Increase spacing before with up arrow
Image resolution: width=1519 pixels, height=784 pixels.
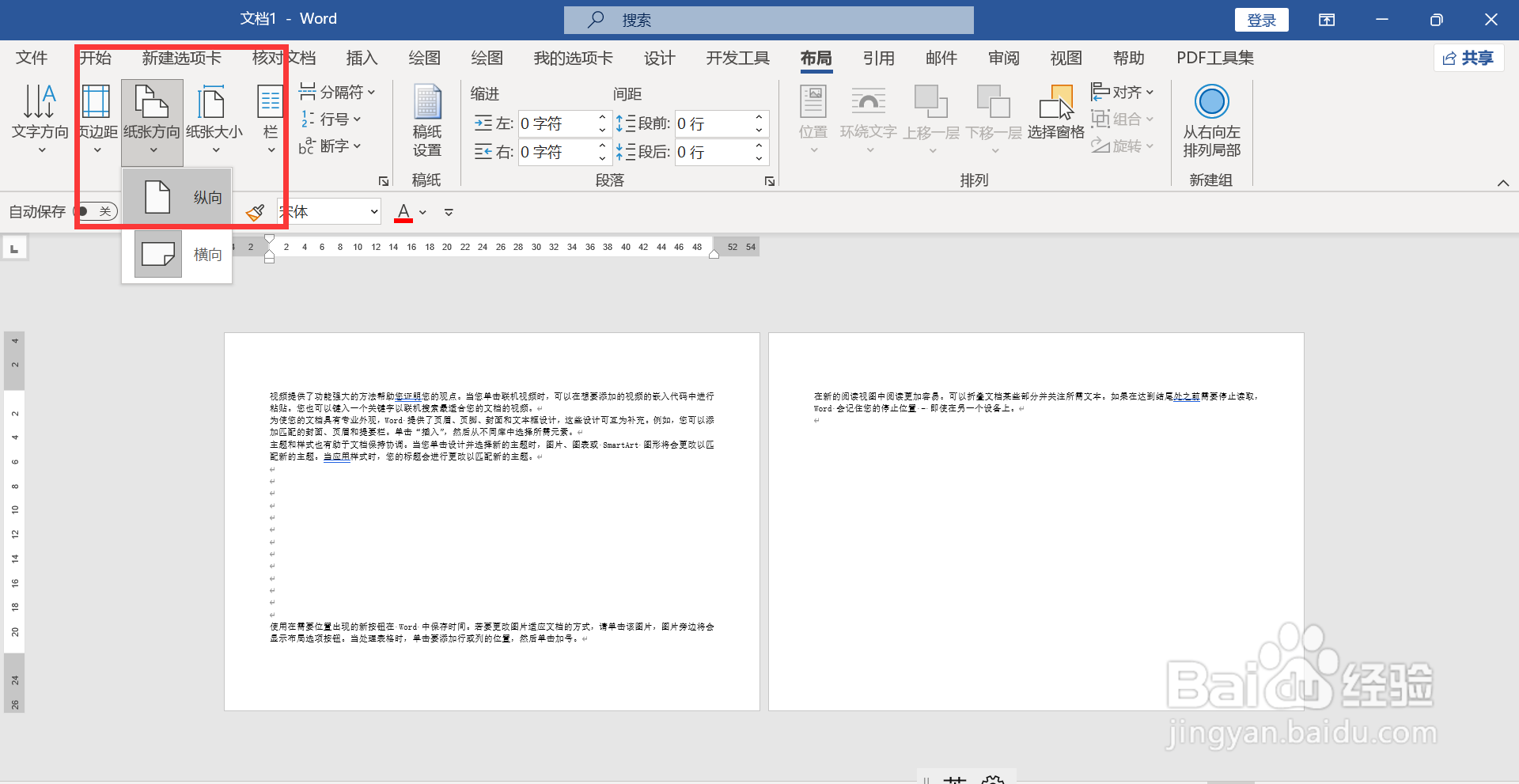click(x=759, y=117)
